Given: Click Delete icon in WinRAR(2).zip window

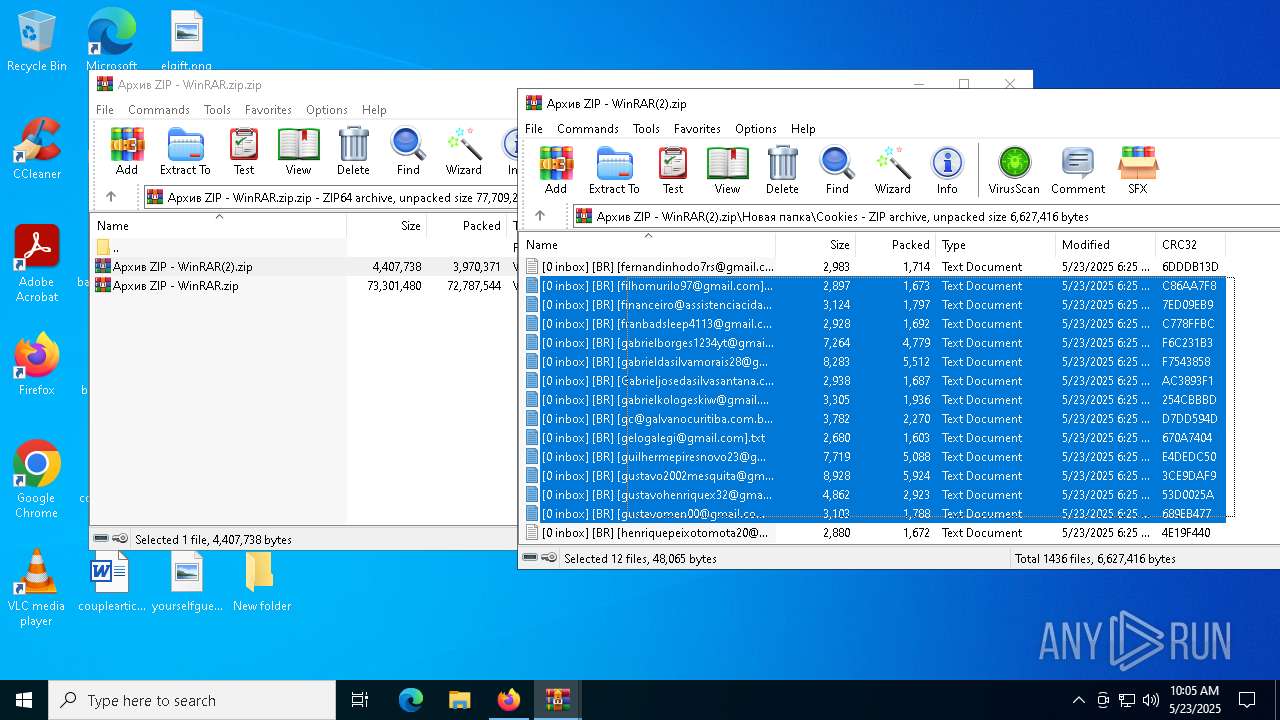Looking at the screenshot, I should (x=782, y=170).
